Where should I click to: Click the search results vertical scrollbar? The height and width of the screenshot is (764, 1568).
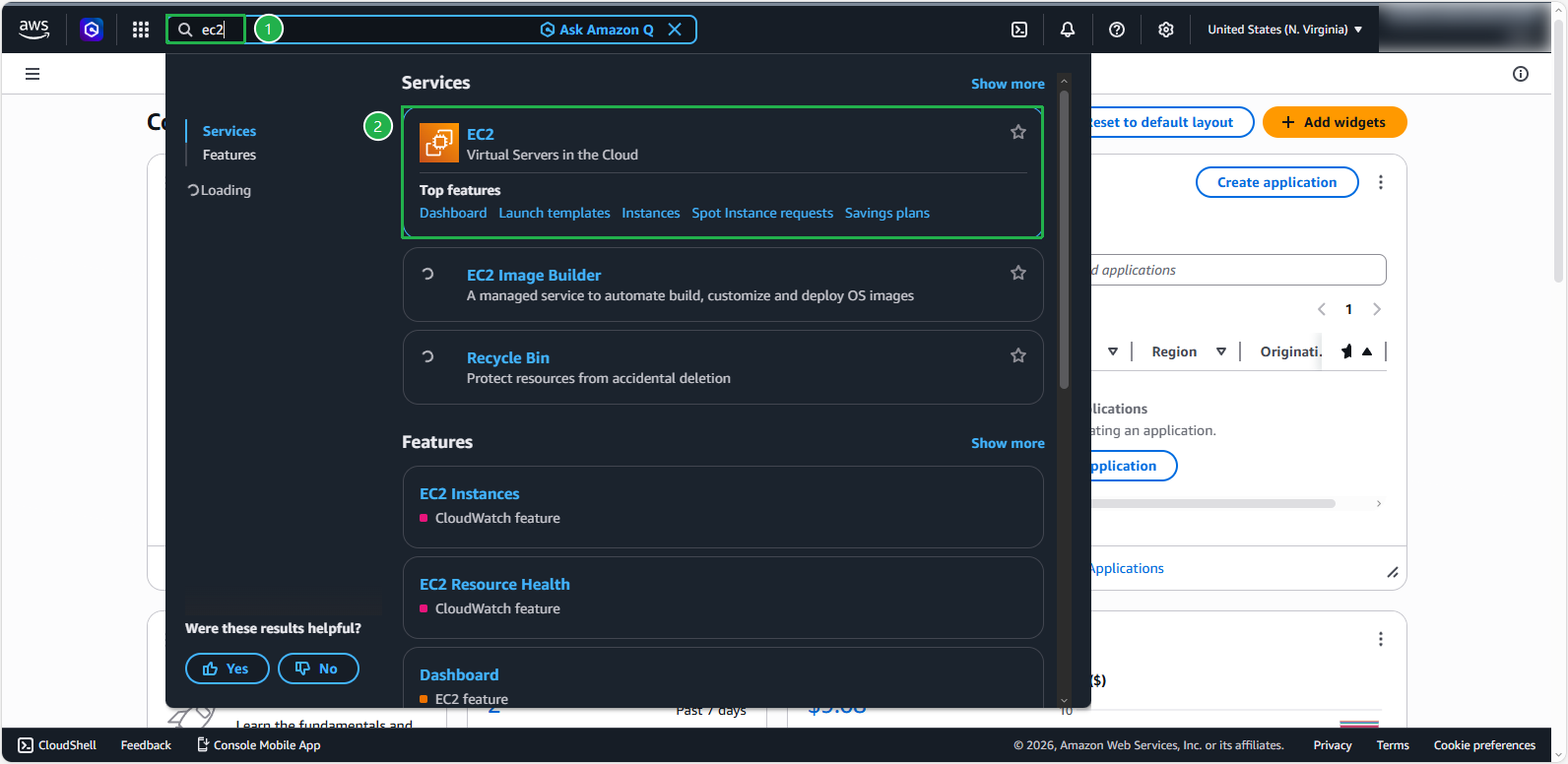1064,239
